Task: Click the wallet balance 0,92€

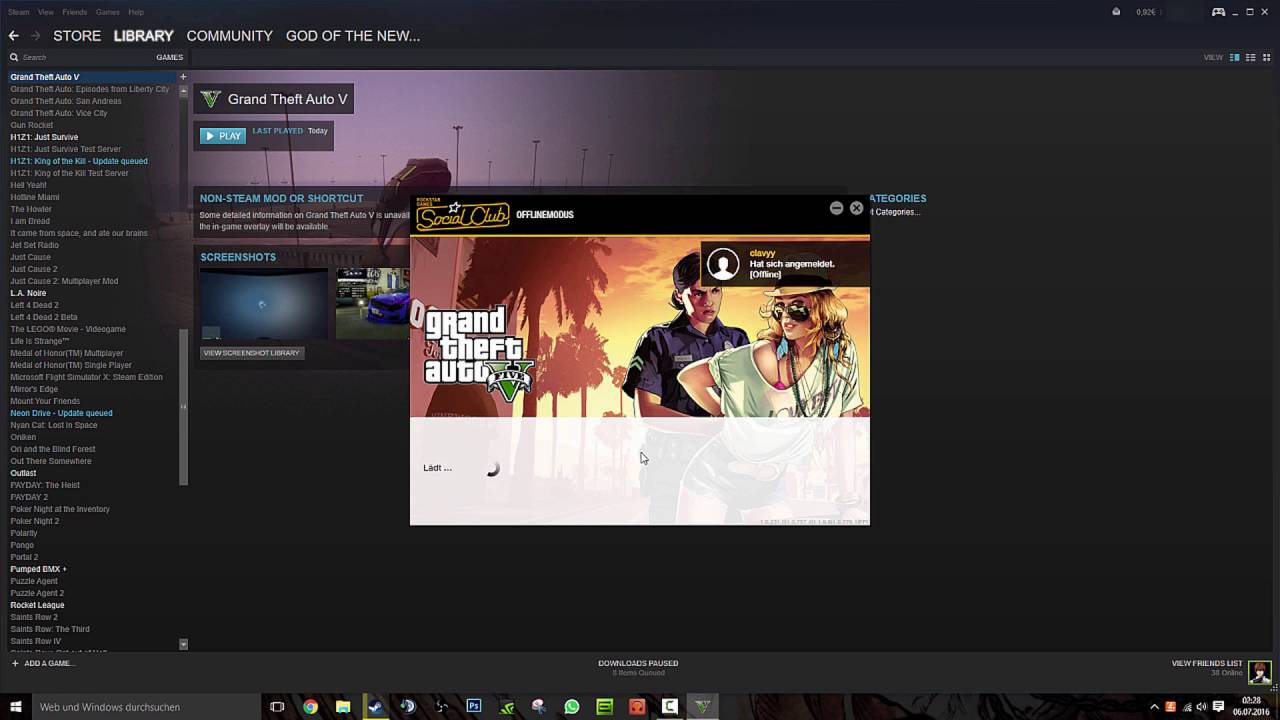Action: click(x=1146, y=12)
